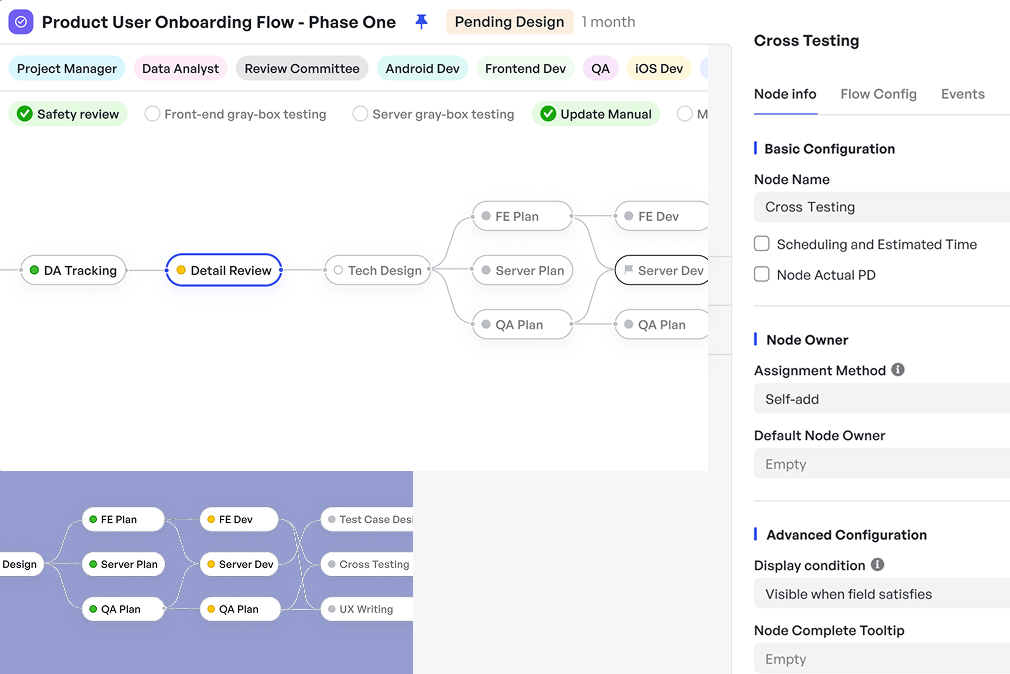The height and width of the screenshot is (674, 1010).
Task: Click the Pending Design status badge
Action: 509,22
